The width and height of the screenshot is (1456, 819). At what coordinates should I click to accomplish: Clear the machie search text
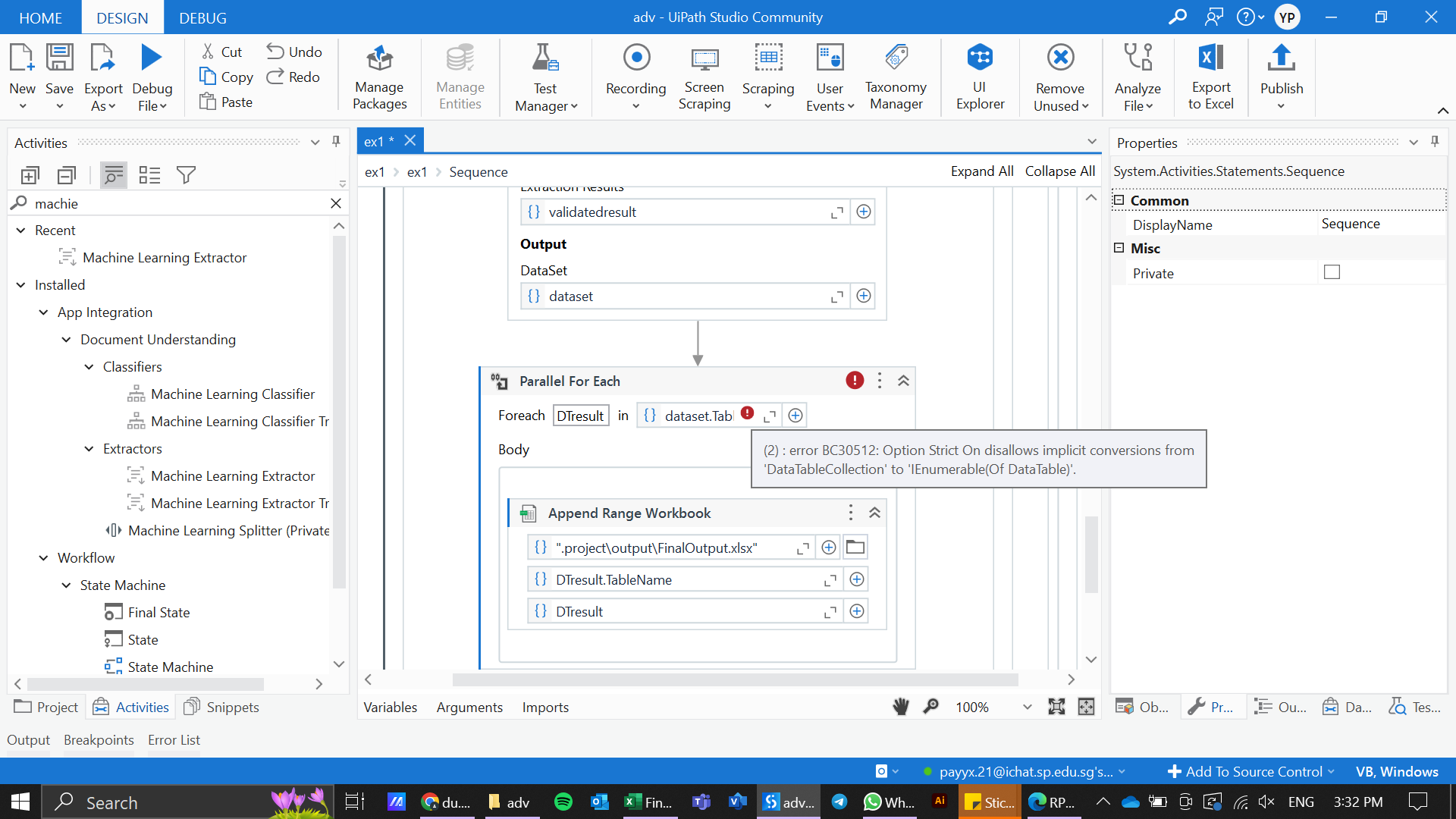coord(336,203)
